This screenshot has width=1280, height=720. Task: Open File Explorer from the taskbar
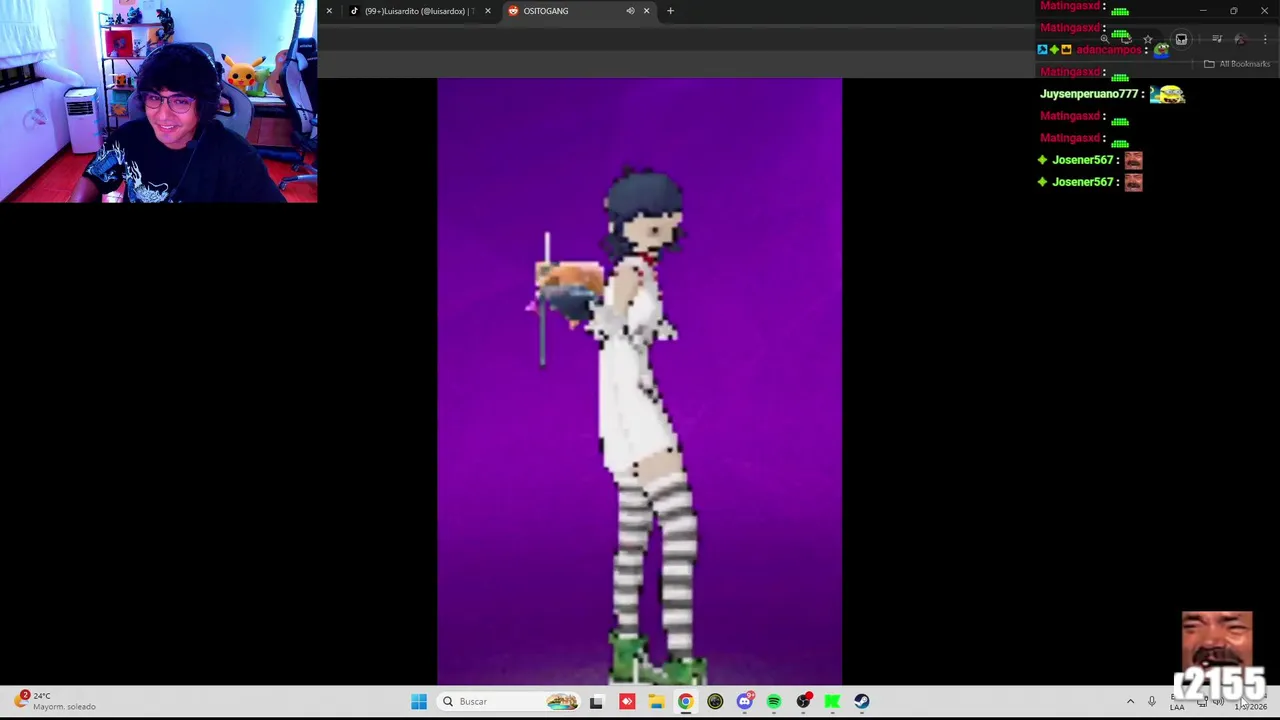tap(656, 702)
